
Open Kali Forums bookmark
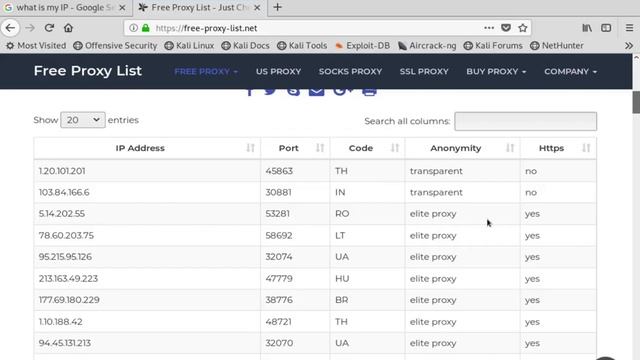click(x=493, y=46)
